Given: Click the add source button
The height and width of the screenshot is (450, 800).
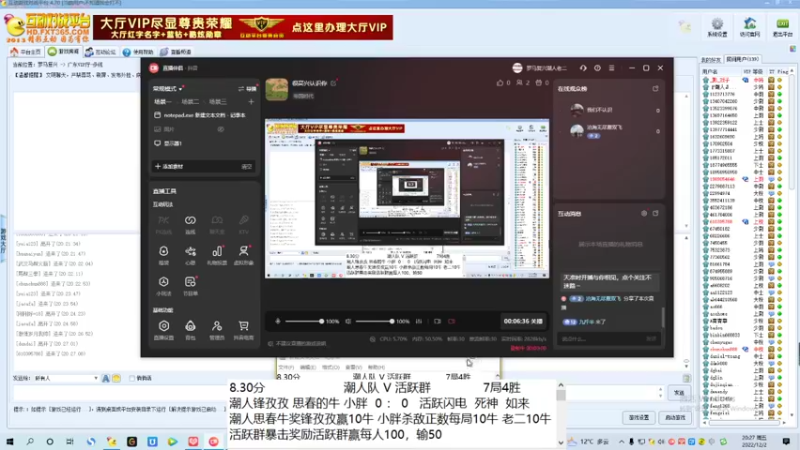Looking at the screenshot, I should [169, 166].
